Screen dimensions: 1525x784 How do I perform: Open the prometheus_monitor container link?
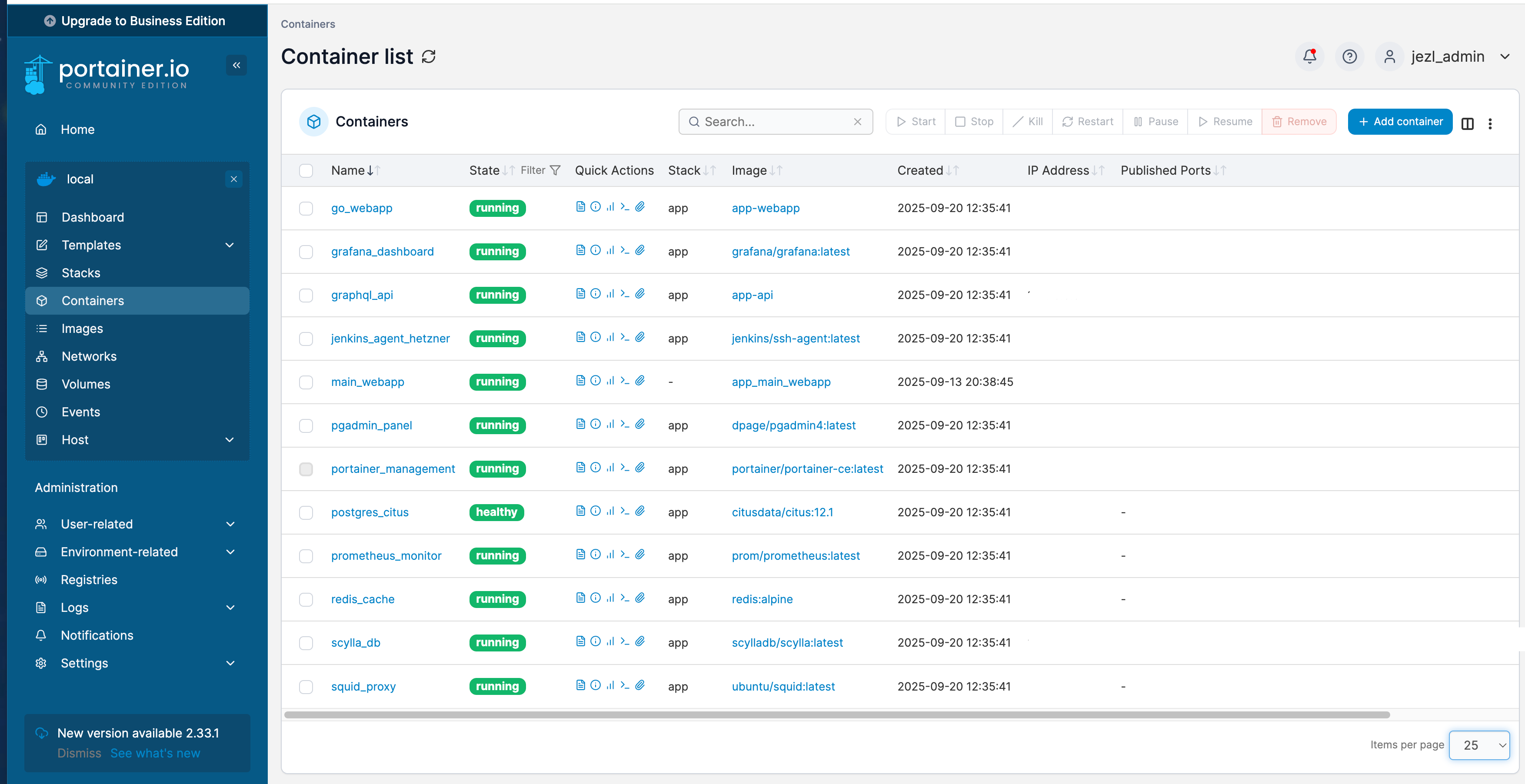coord(386,555)
